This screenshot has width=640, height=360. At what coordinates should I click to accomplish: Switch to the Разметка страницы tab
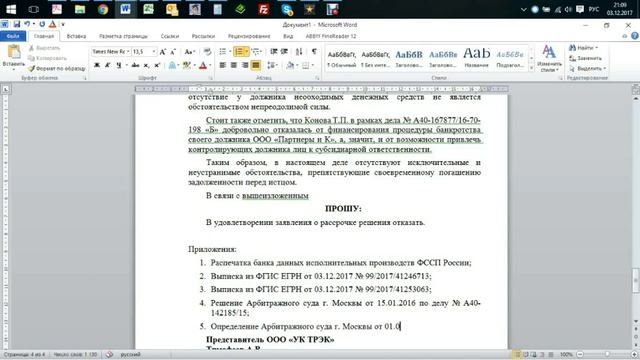click(x=123, y=36)
